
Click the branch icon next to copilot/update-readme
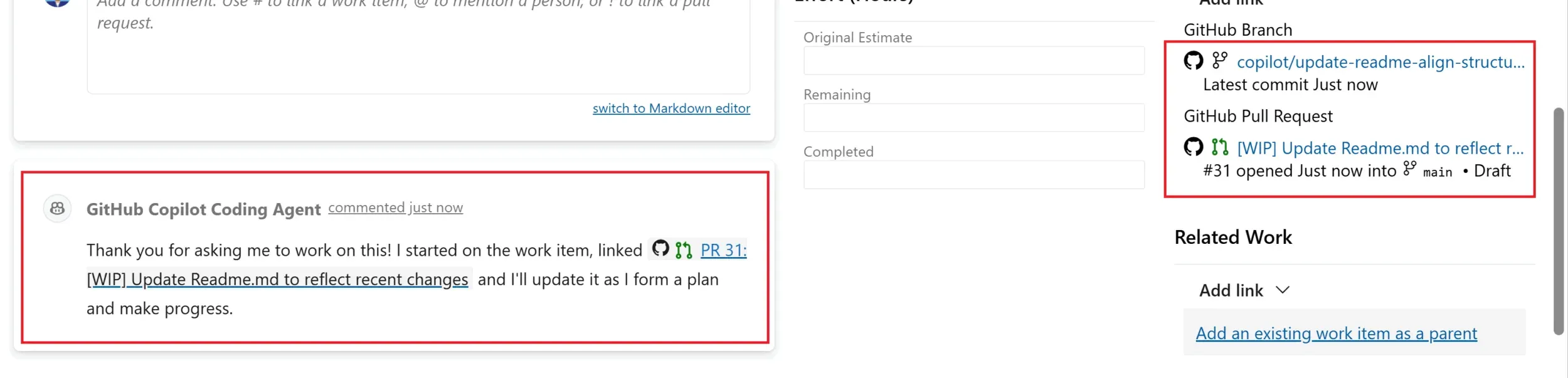[1219, 60]
